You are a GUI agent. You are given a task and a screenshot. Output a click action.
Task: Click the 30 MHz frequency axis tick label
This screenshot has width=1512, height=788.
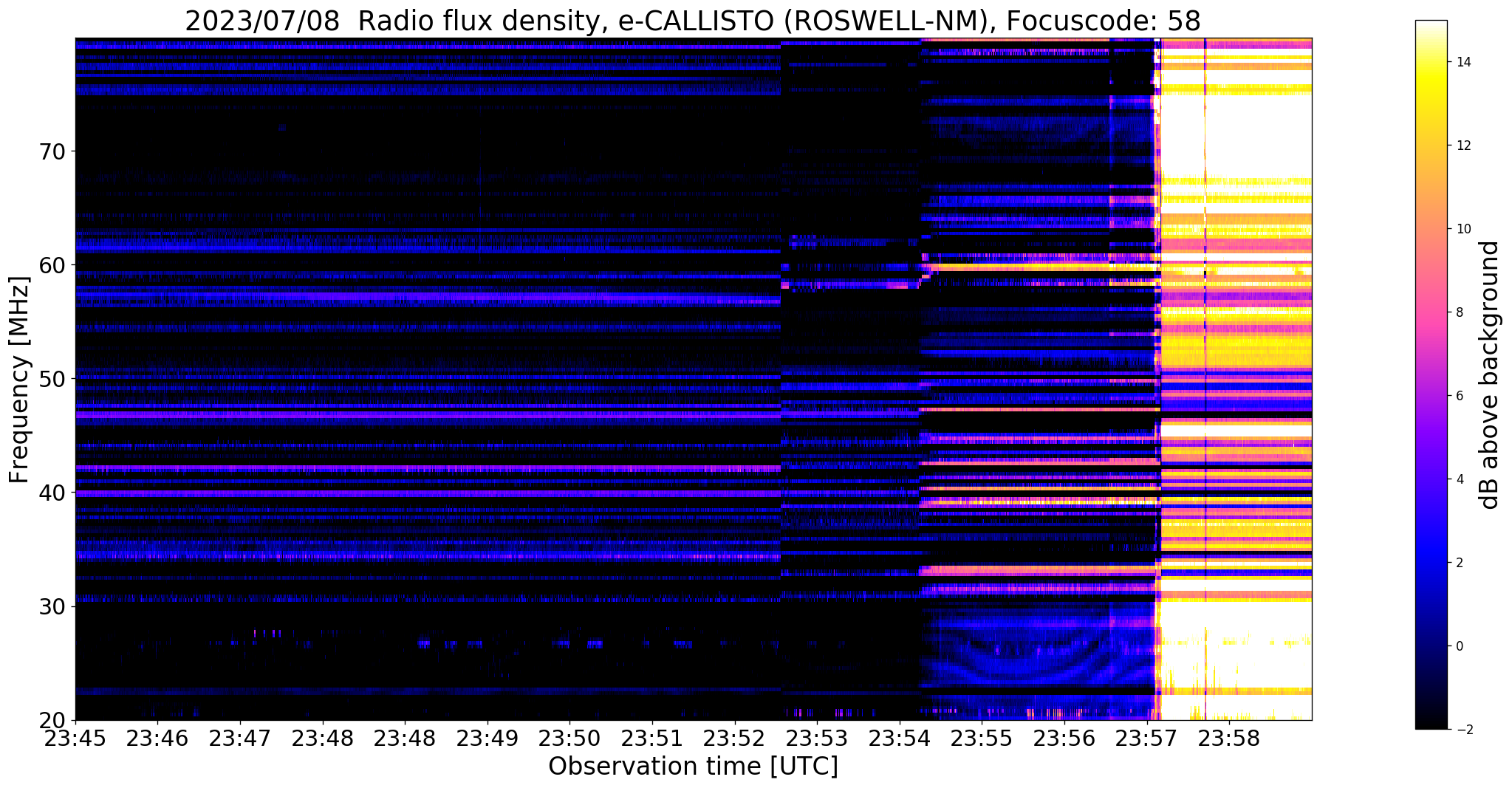[51, 606]
